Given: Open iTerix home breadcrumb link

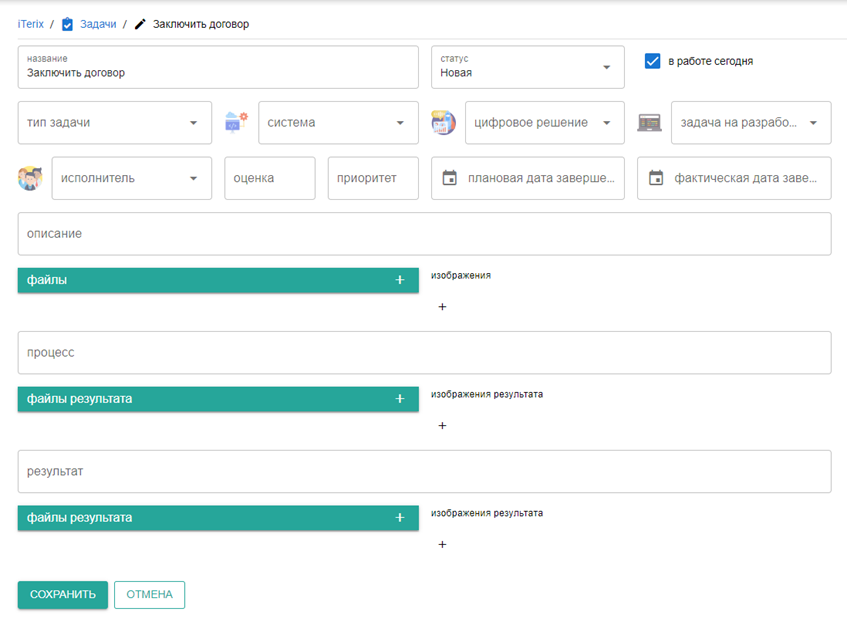Looking at the screenshot, I should [x=31, y=24].
